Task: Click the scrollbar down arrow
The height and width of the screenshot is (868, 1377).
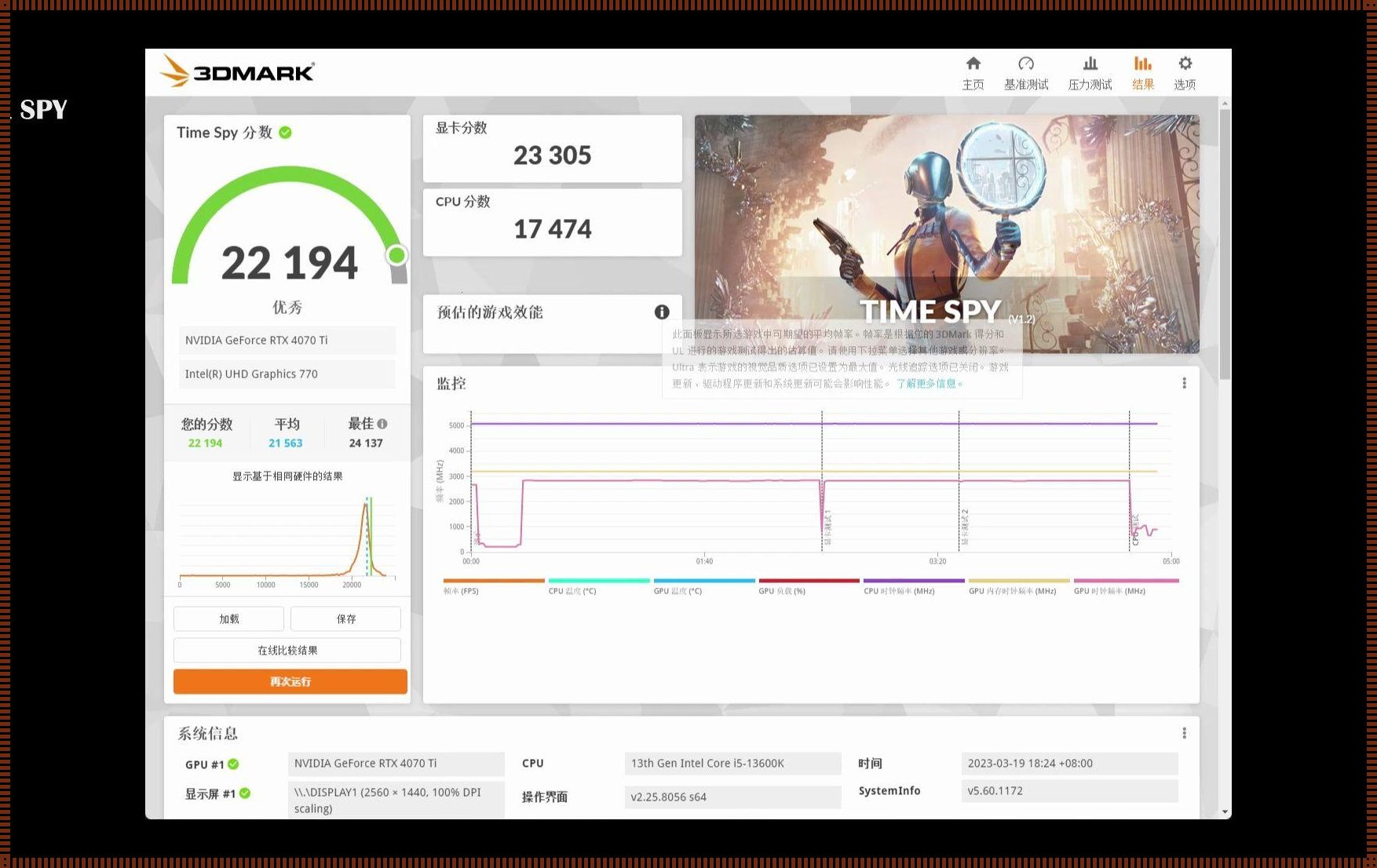Action: [x=1225, y=812]
